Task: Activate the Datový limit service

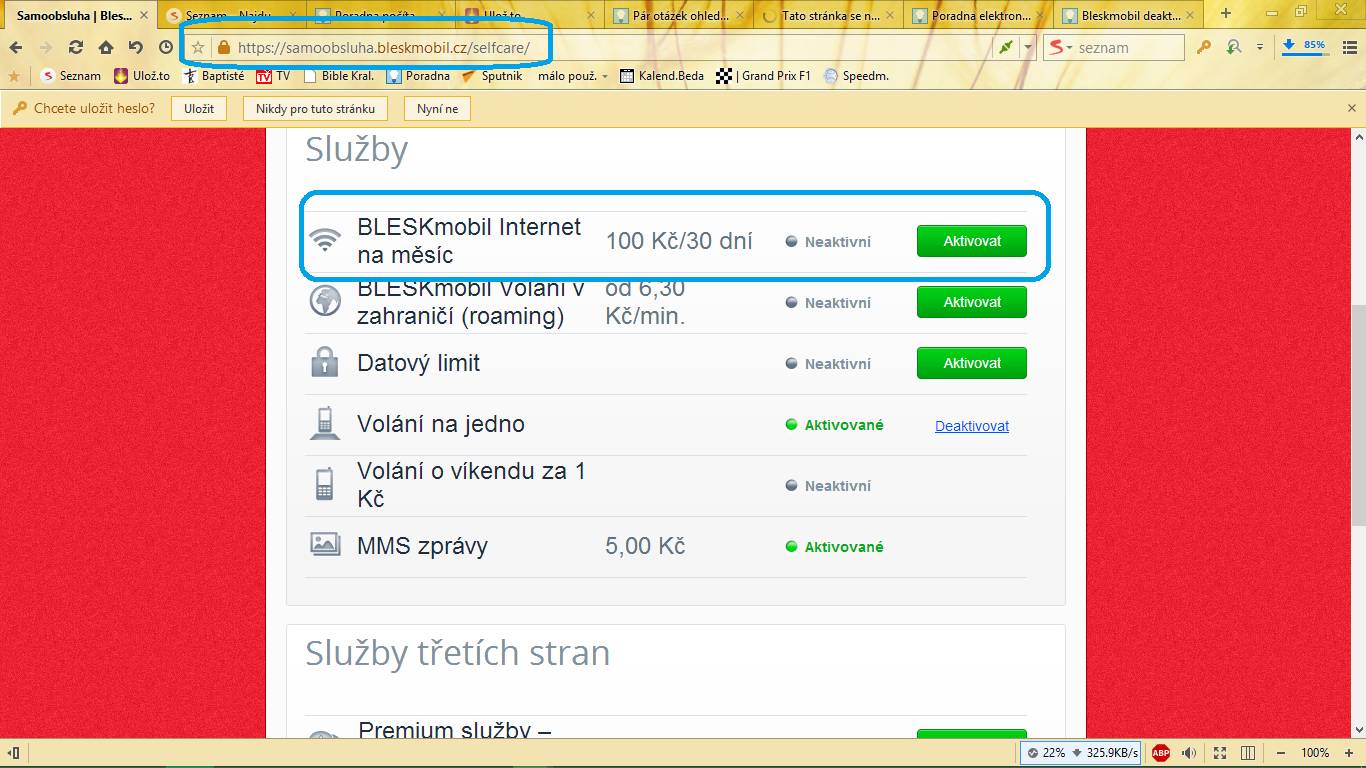Action: (972, 363)
